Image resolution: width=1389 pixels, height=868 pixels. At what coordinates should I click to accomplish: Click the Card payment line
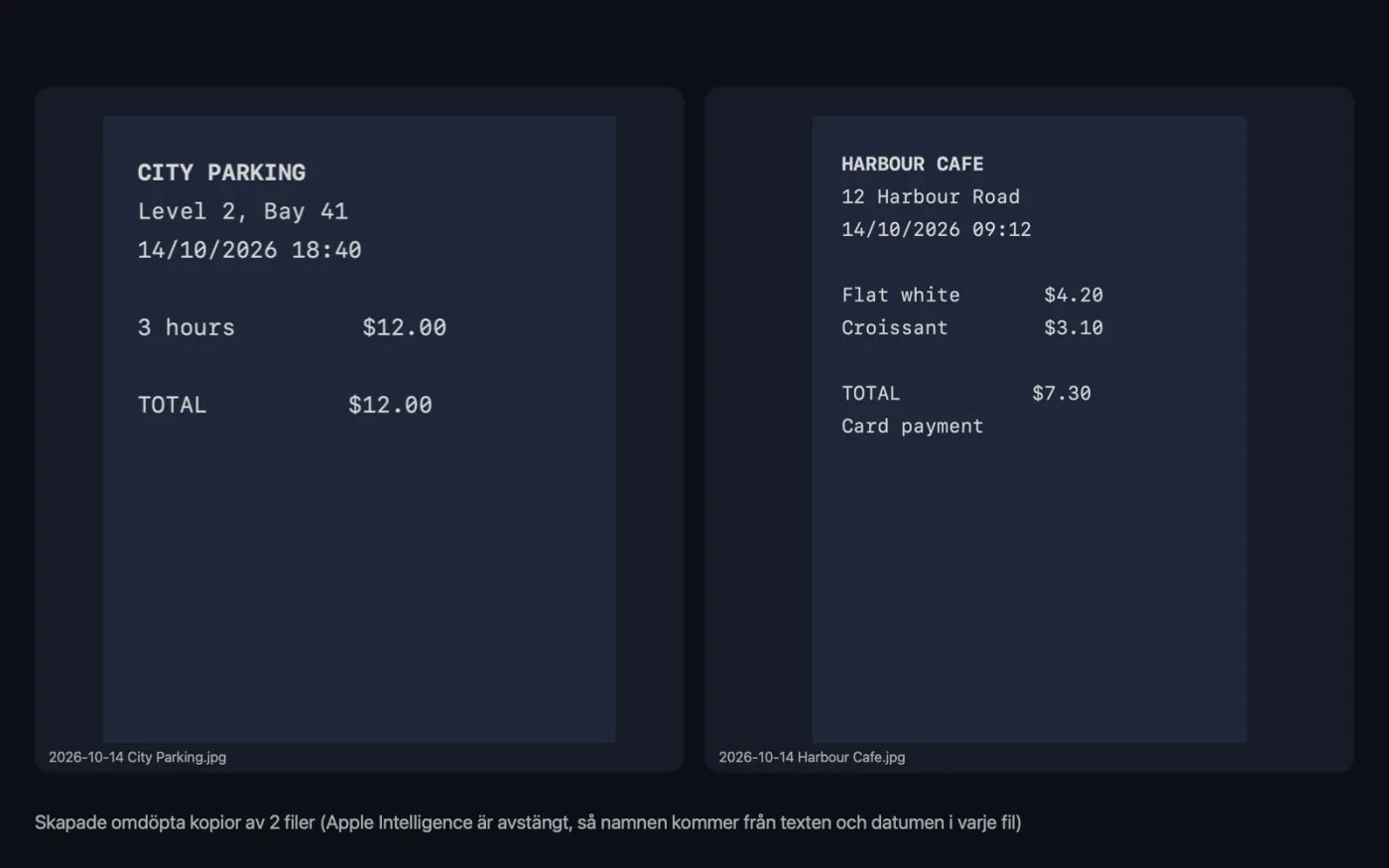(913, 426)
